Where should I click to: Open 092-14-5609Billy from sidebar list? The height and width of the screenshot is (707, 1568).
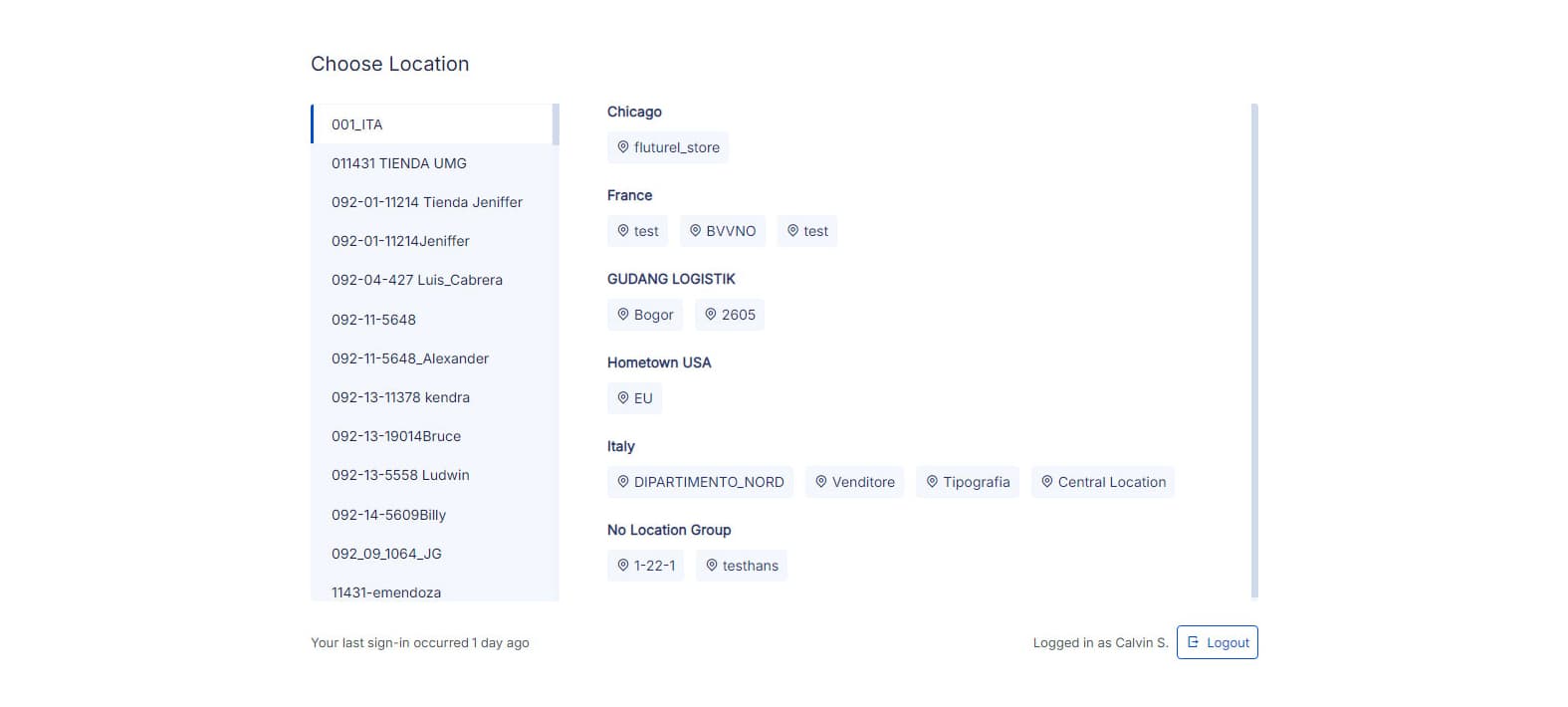(432, 515)
